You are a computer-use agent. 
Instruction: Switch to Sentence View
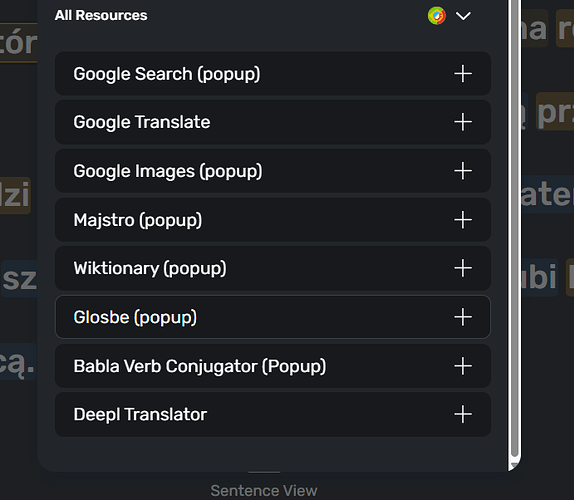(264, 490)
